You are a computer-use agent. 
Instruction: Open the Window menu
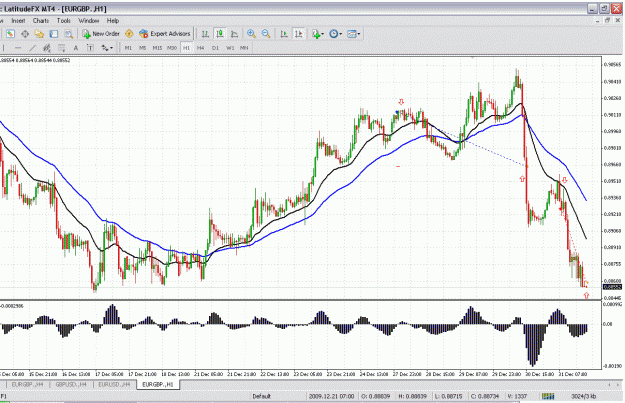pyautogui.click(x=88, y=21)
